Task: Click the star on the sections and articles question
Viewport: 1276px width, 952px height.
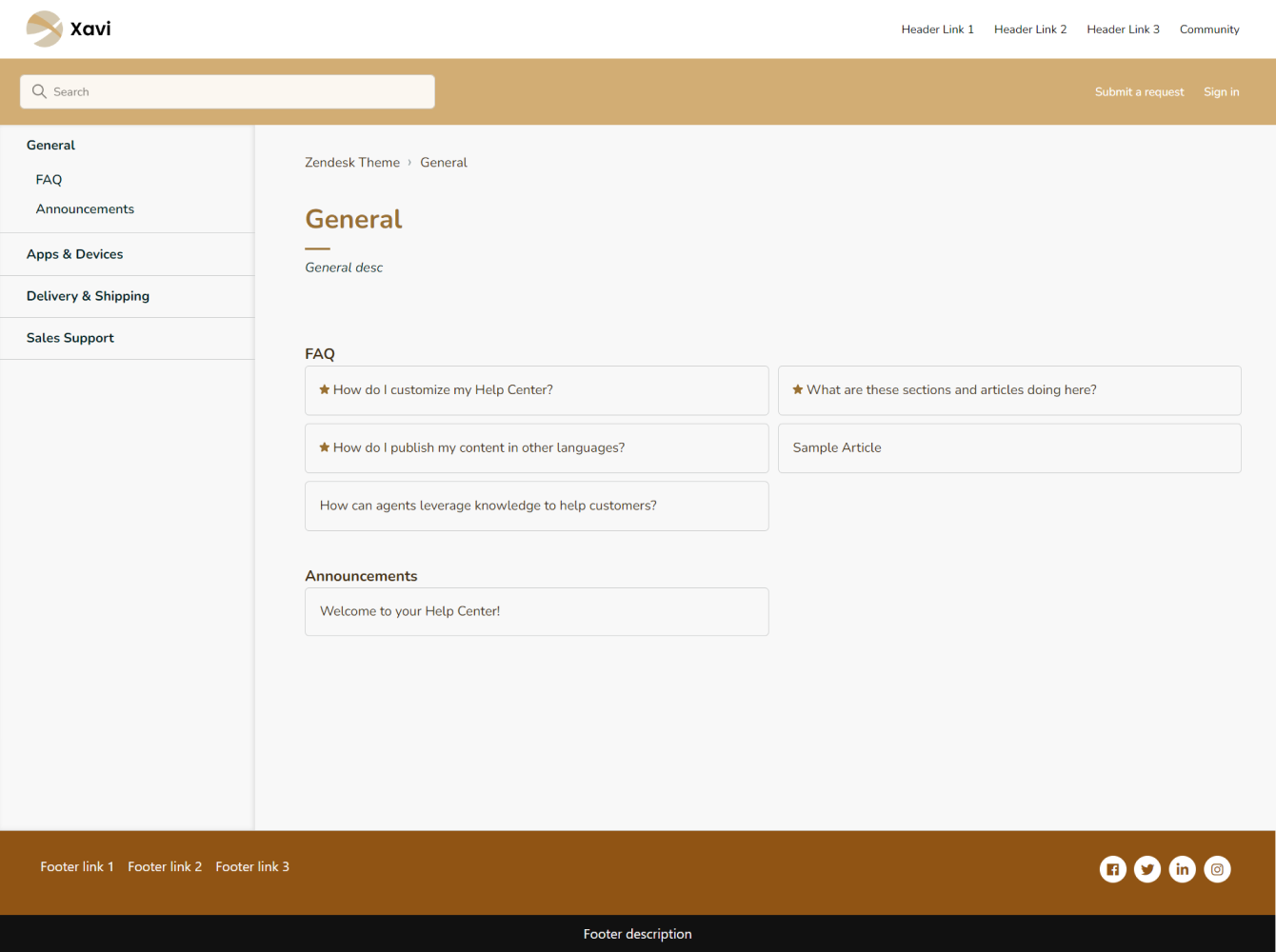Action: [x=798, y=389]
